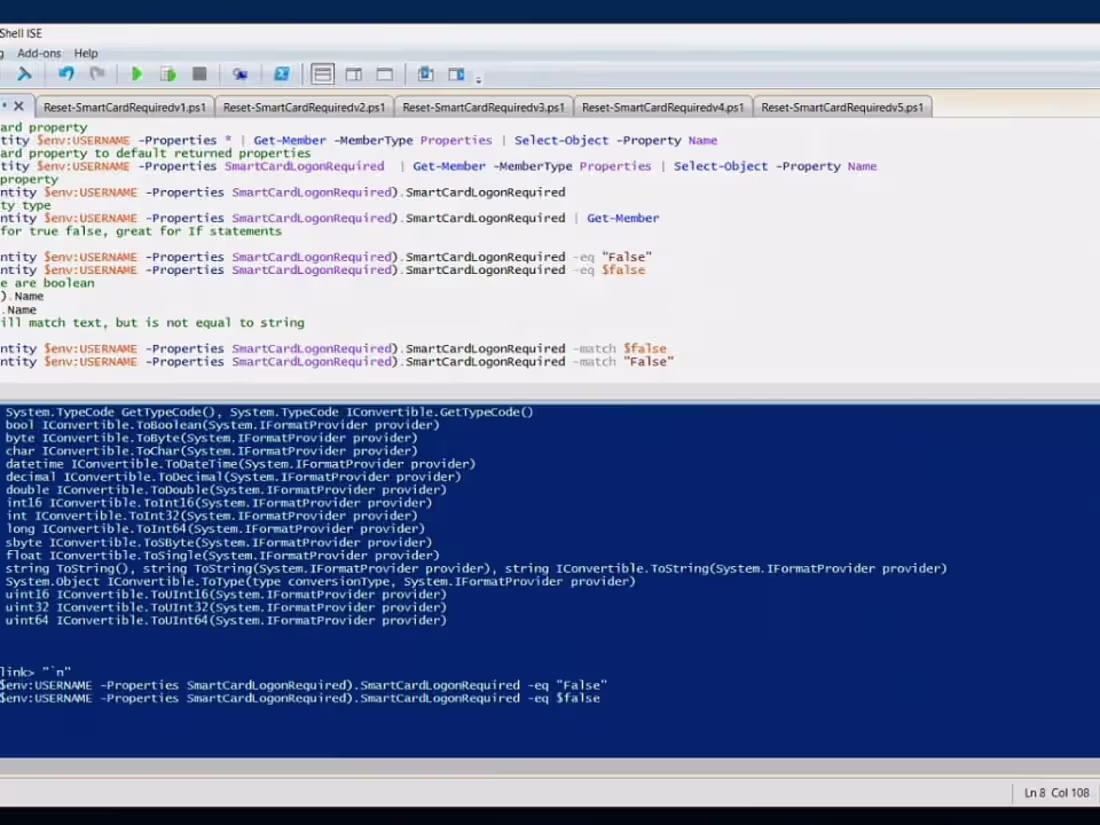Toggle Show Script Pane Right layout
The image size is (1100, 825).
pos(354,74)
